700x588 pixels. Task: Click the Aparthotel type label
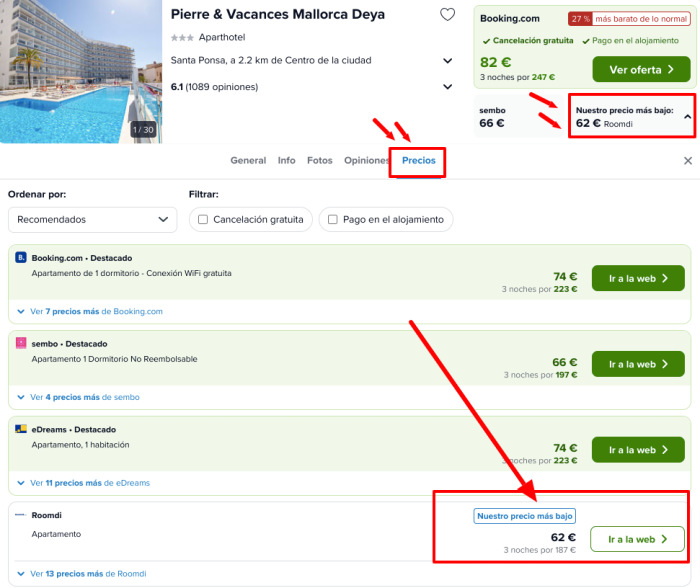point(222,37)
